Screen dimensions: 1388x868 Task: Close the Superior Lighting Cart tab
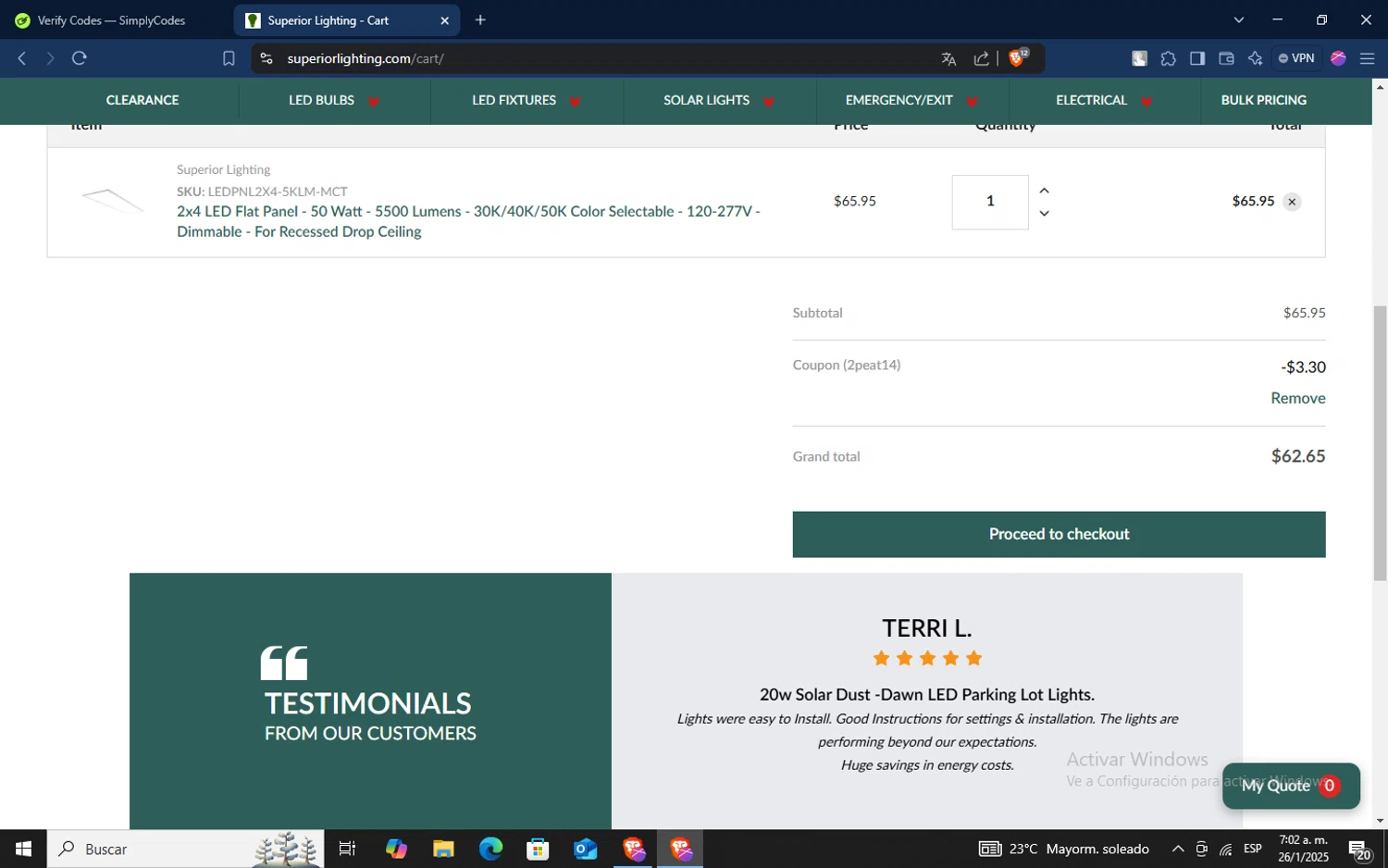[x=444, y=20]
